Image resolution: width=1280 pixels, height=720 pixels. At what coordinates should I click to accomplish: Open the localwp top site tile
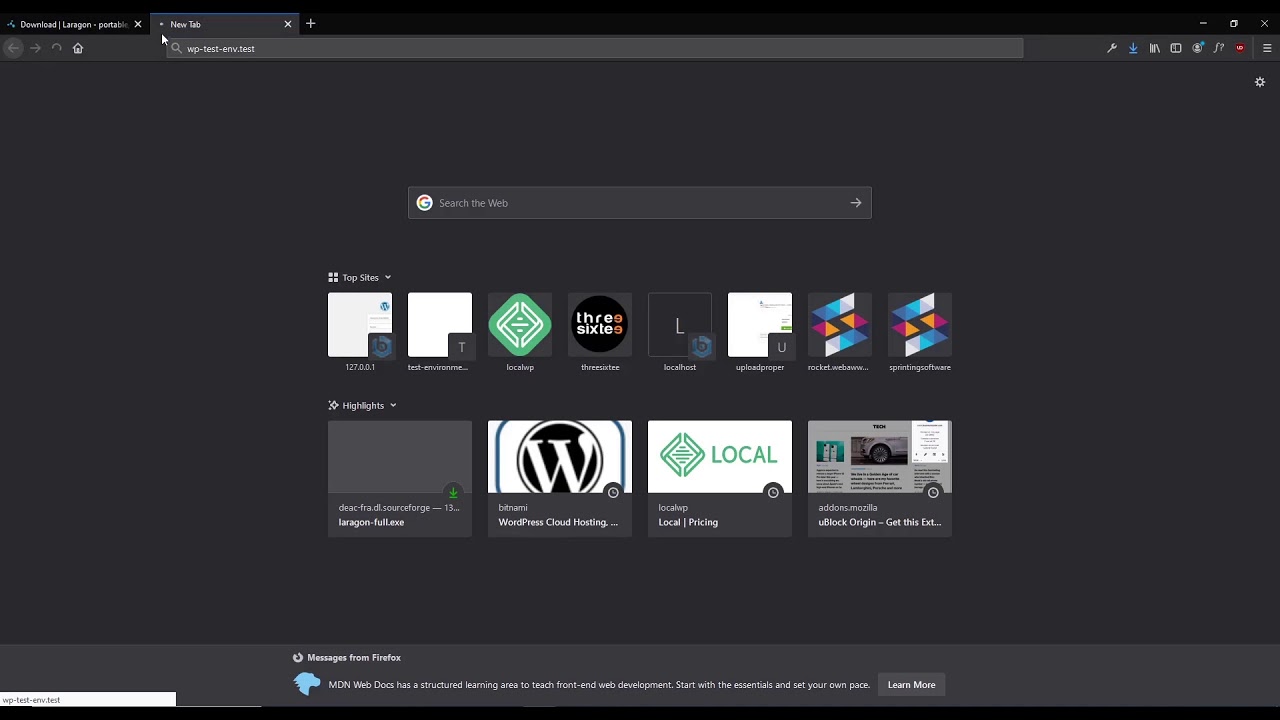(520, 333)
